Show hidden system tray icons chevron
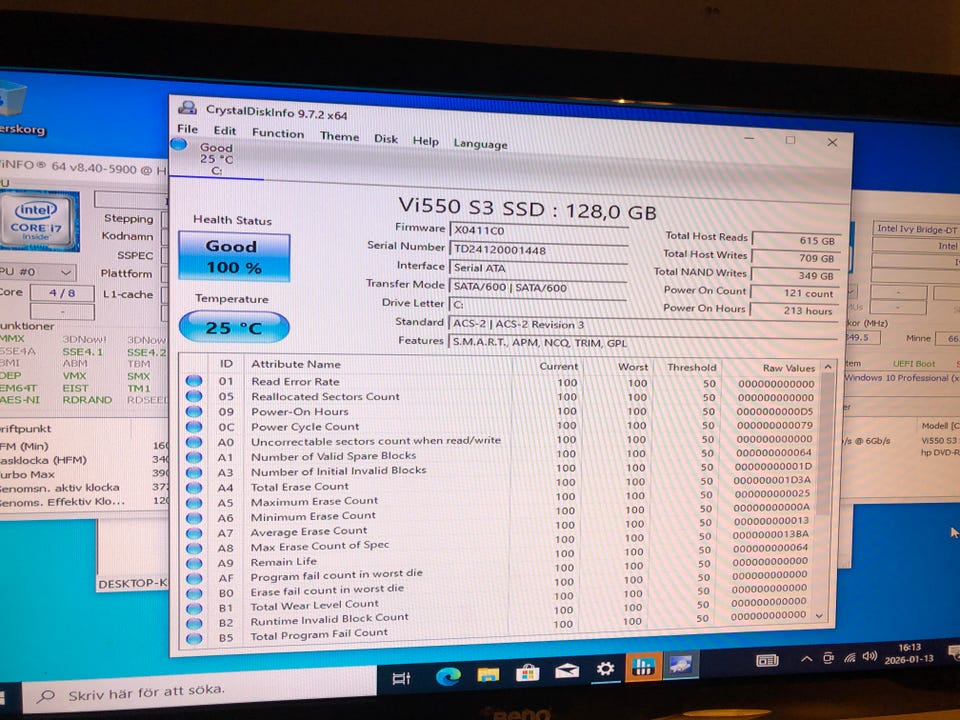The width and height of the screenshot is (960, 720). point(806,659)
